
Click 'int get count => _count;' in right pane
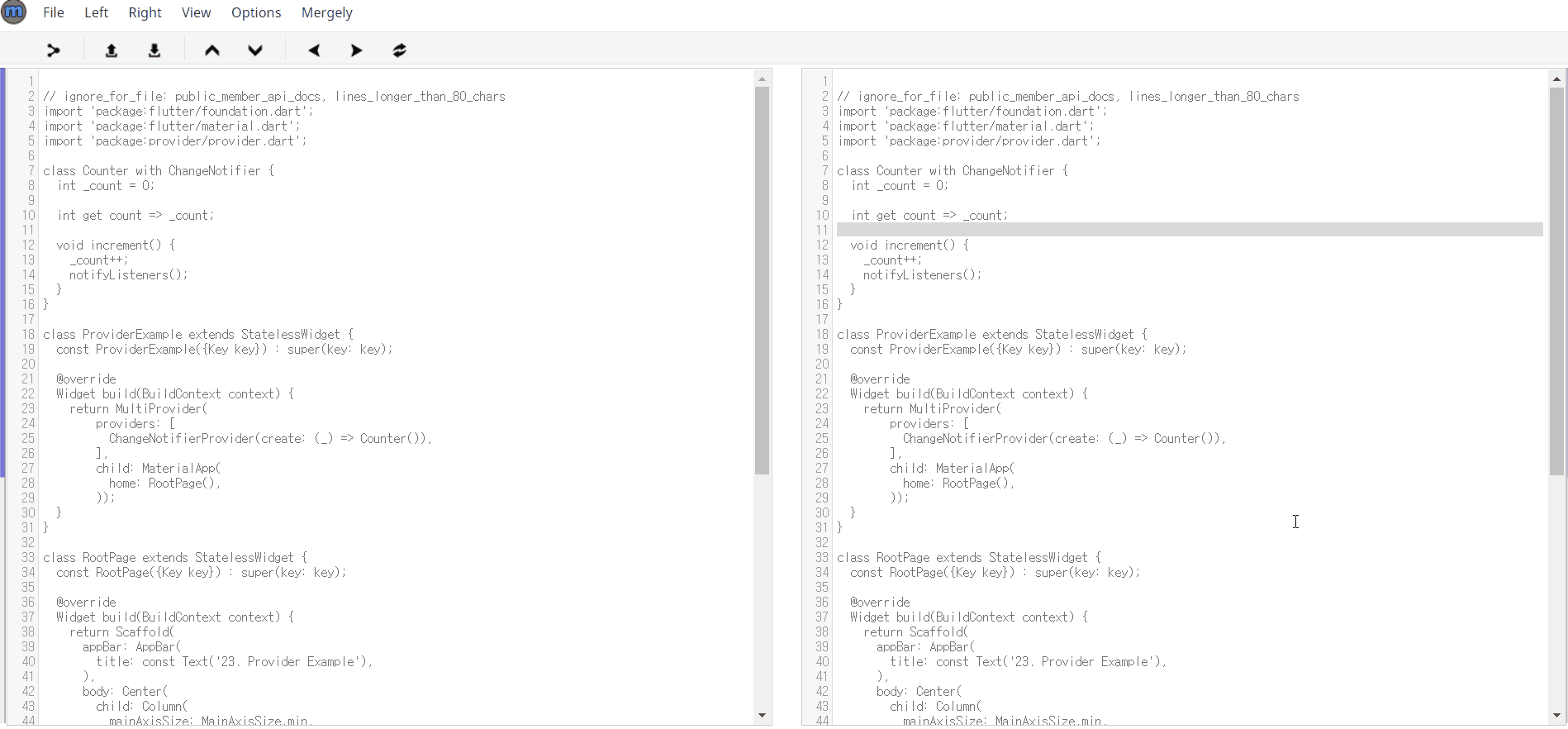point(929,215)
